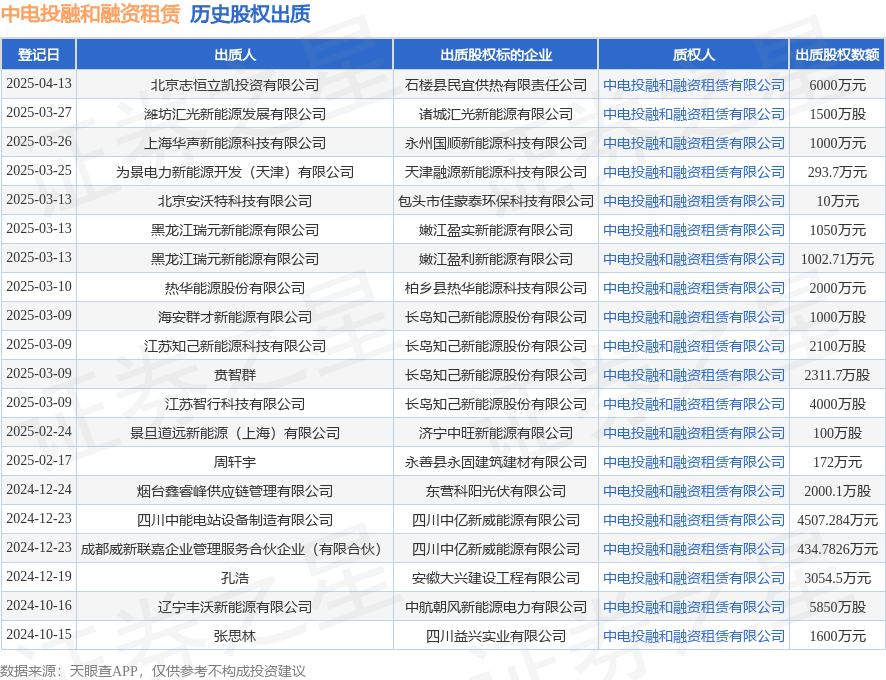886x680 pixels.
Task: Click the 434.7826万元 amount cell
Action: pyautogui.click(x=837, y=549)
